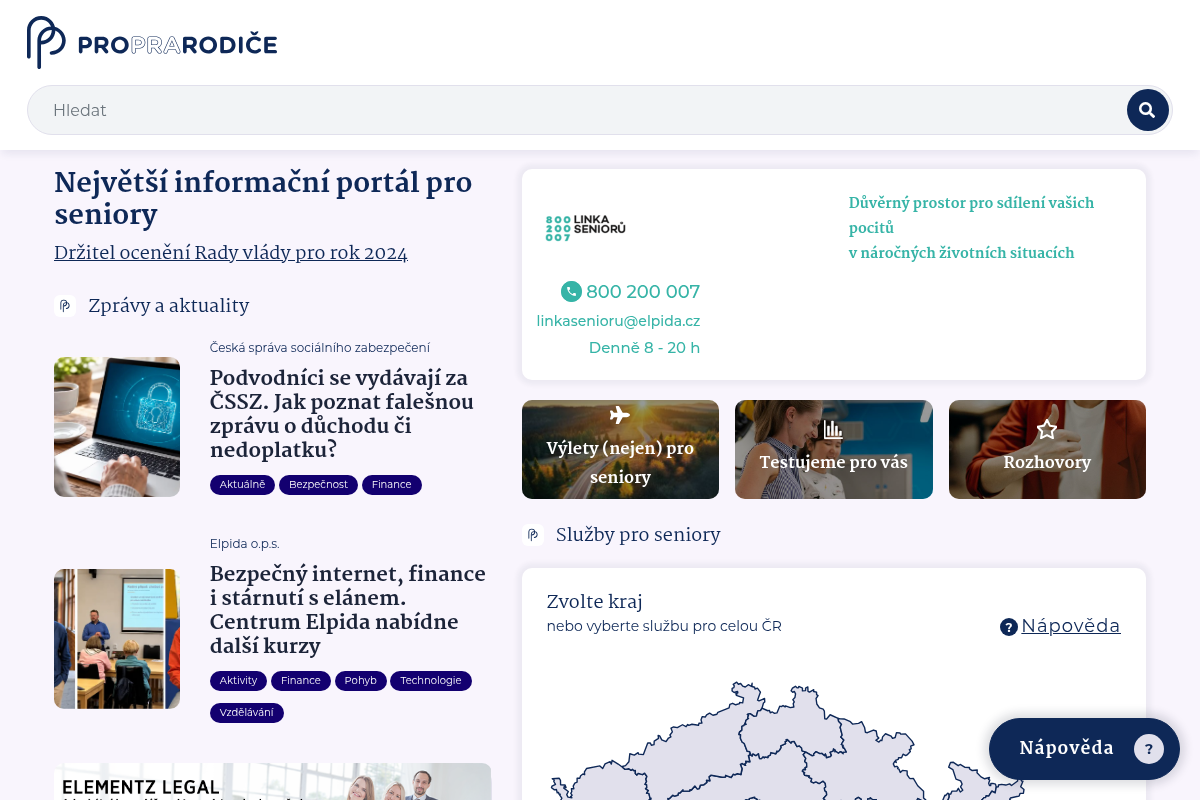
Task: Click the green phone icon
Action: 571,292
